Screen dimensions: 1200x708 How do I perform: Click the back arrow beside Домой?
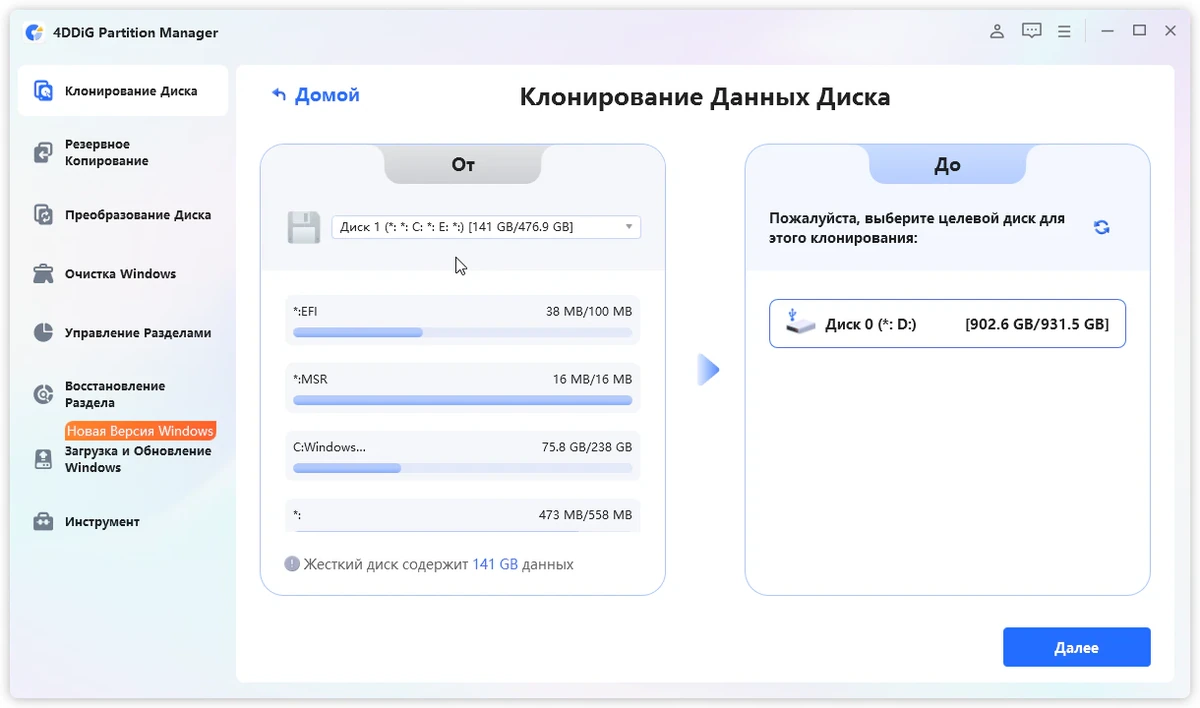(279, 95)
